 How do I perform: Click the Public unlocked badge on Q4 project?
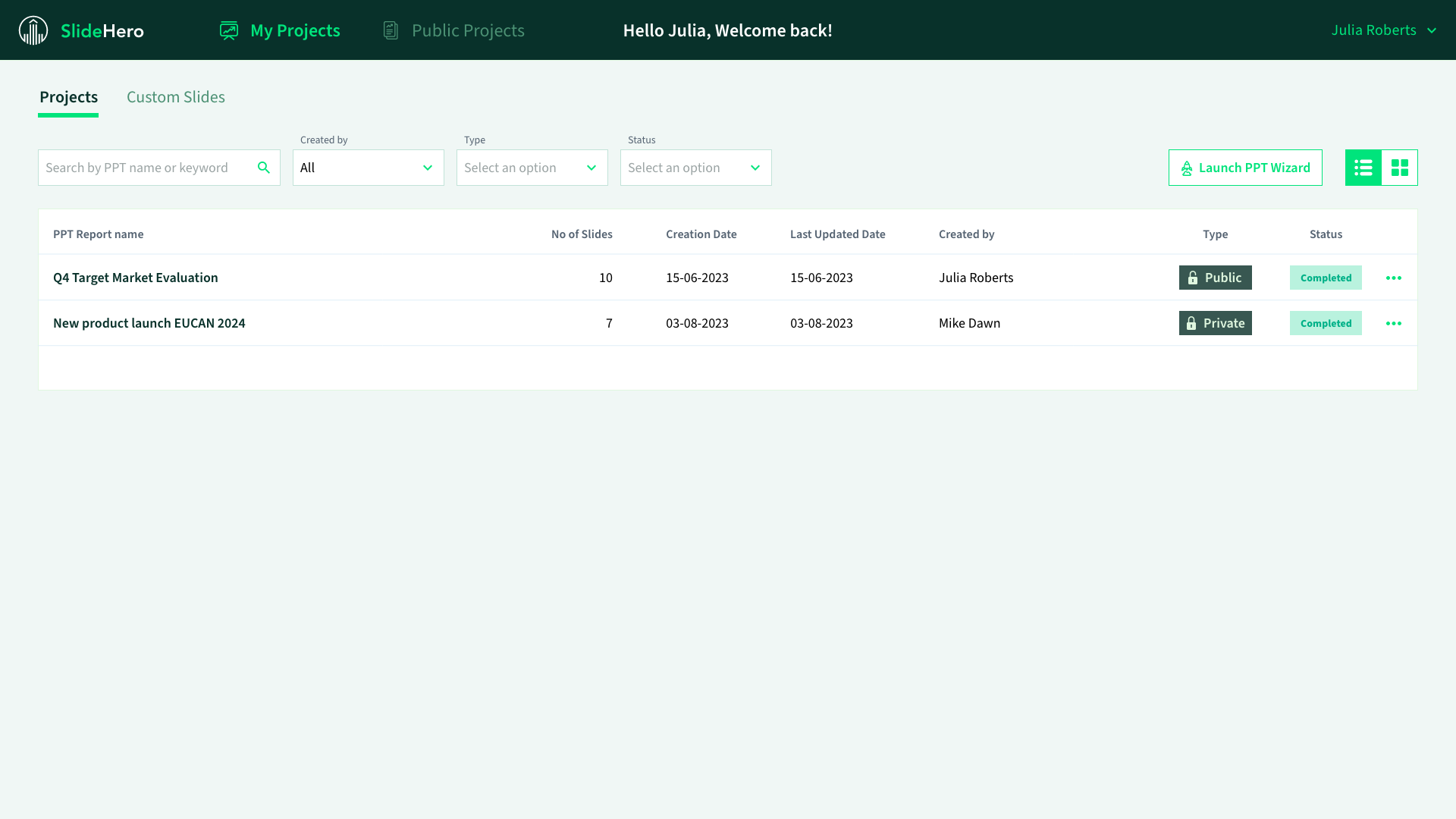tap(1215, 278)
